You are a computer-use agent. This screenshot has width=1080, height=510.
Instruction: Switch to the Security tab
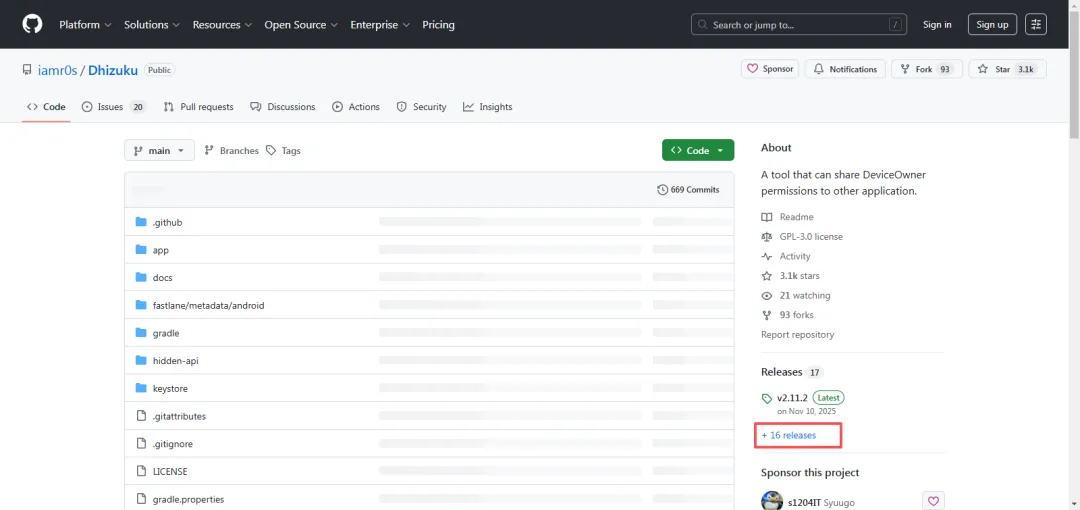[x=421, y=107]
